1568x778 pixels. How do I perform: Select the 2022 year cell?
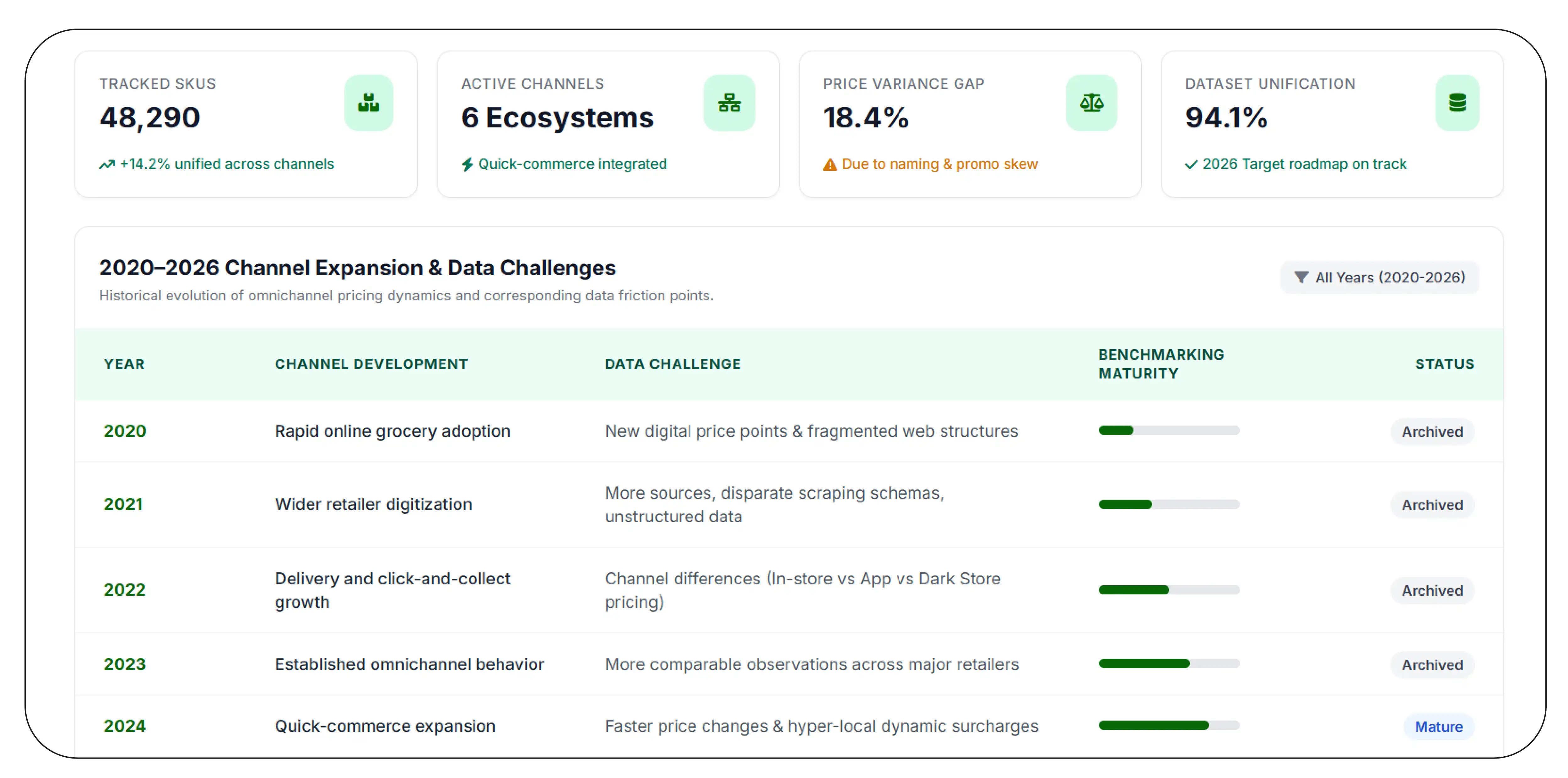click(125, 590)
